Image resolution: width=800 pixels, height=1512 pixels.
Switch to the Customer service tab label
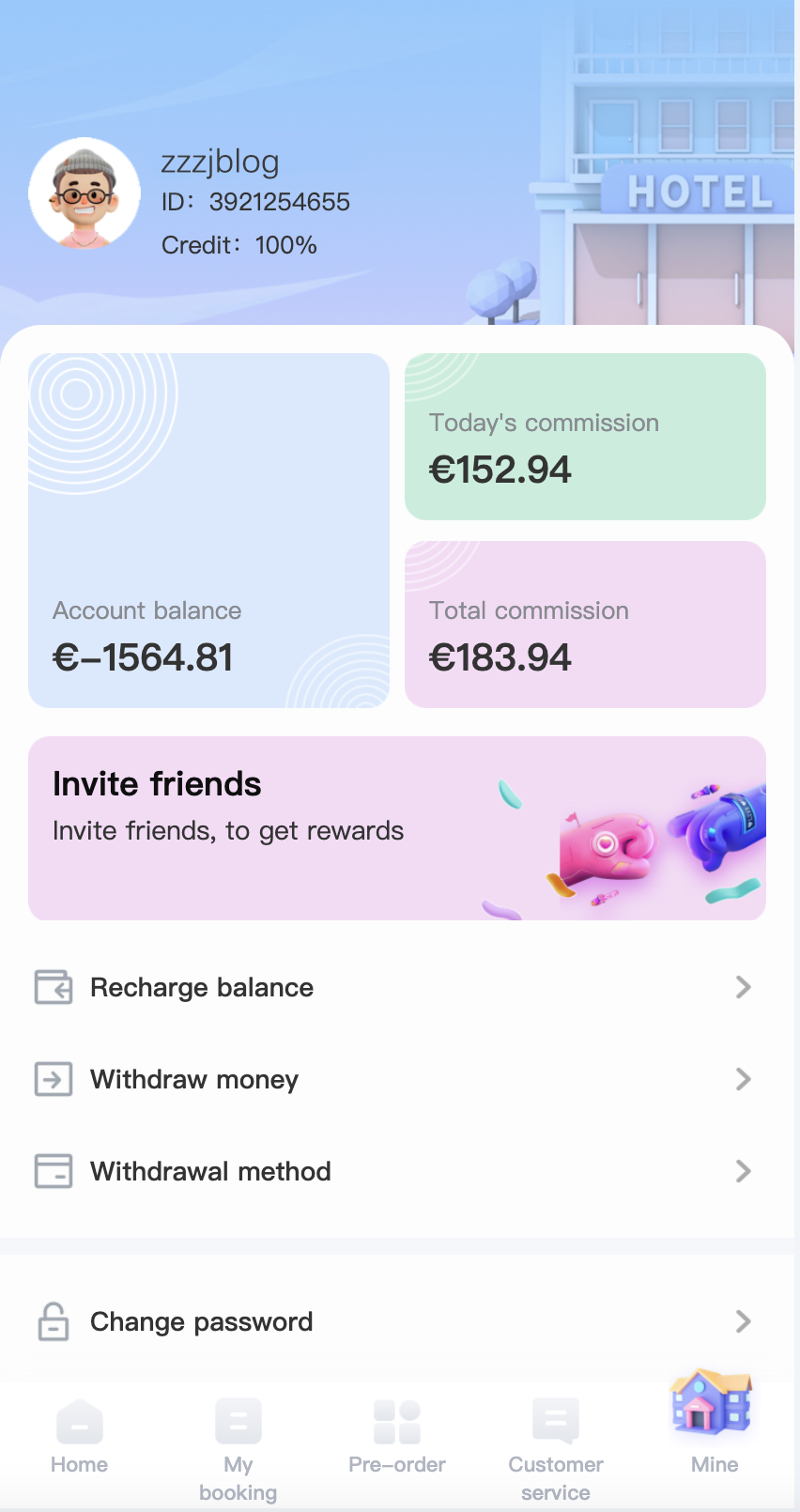[x=556, y=1478]
